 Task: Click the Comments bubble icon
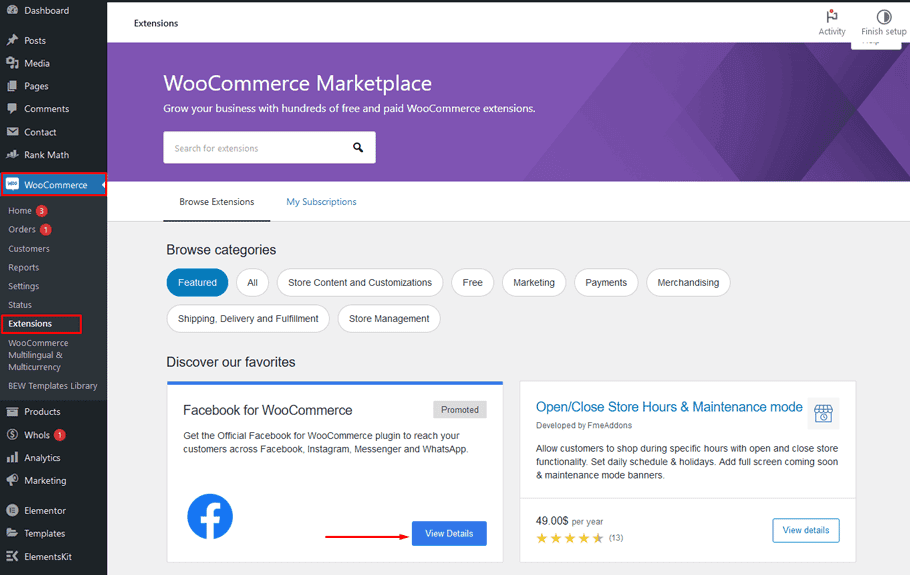tap(12, 109)
